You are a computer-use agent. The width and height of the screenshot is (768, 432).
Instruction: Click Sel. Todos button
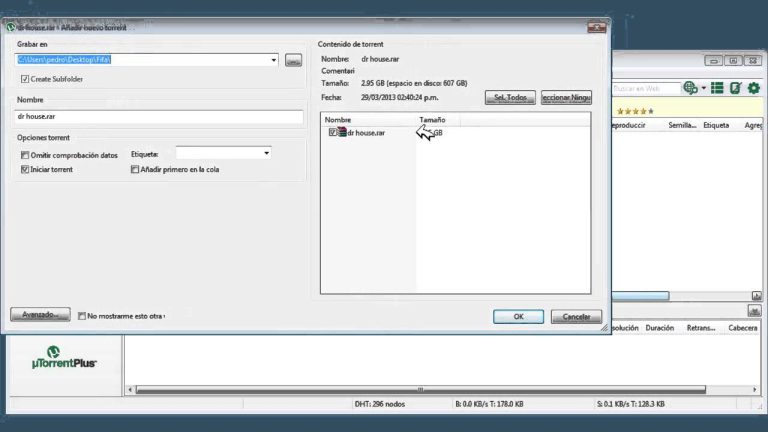tap(510, 97)
